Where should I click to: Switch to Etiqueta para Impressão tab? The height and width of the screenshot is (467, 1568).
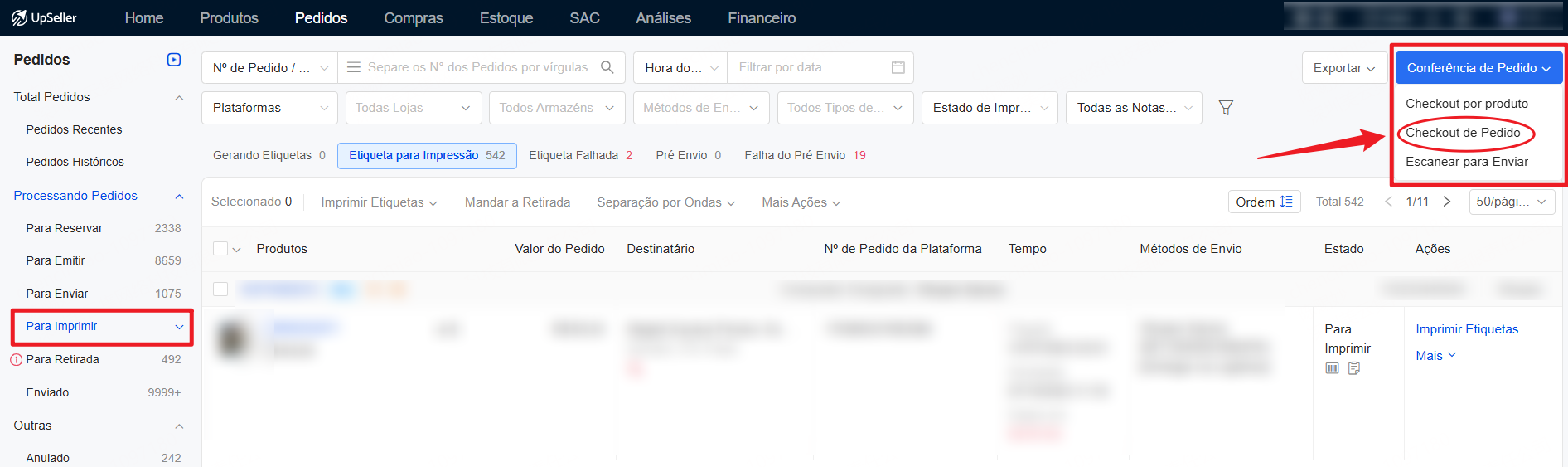point(427,155)
